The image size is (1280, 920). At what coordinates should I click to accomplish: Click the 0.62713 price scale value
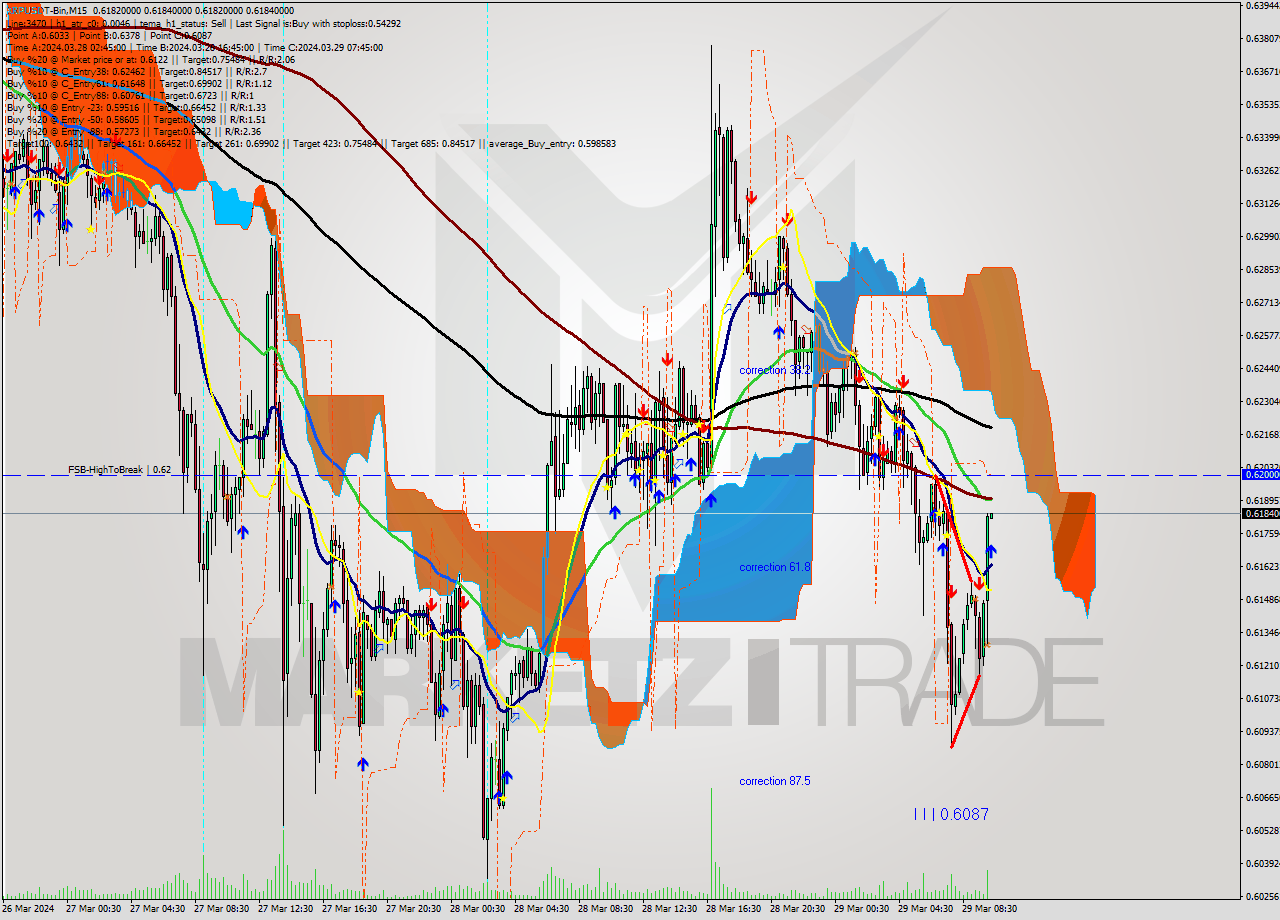click(1262, 302)
